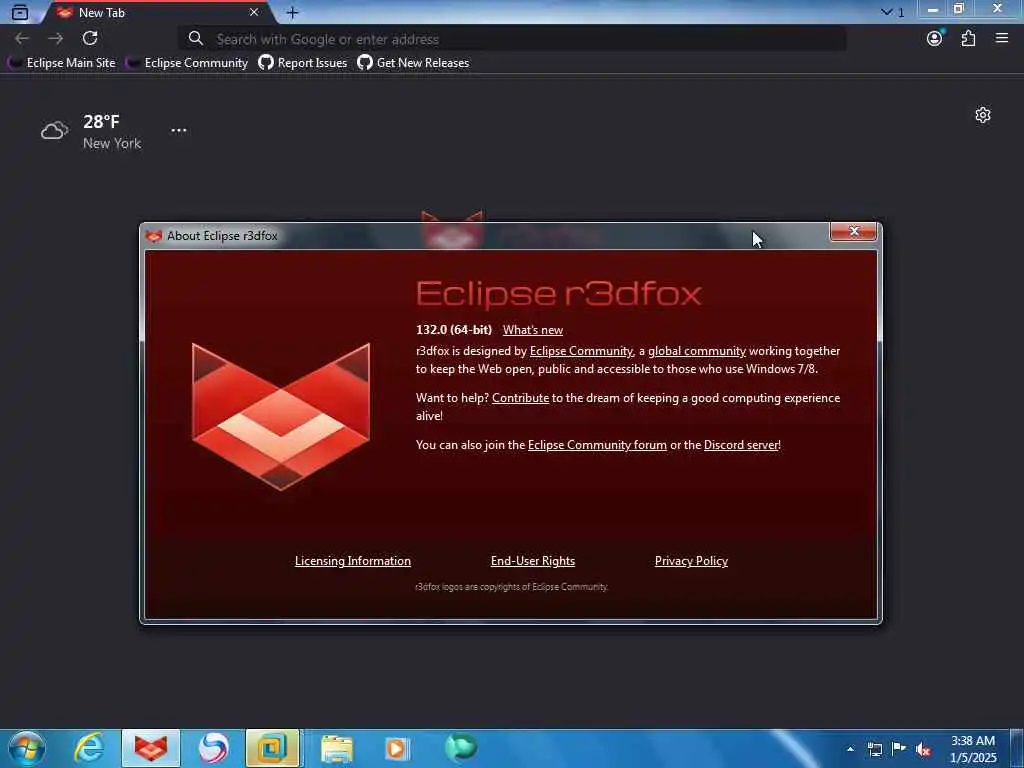Open the Eclipse Community forum link

597,445
